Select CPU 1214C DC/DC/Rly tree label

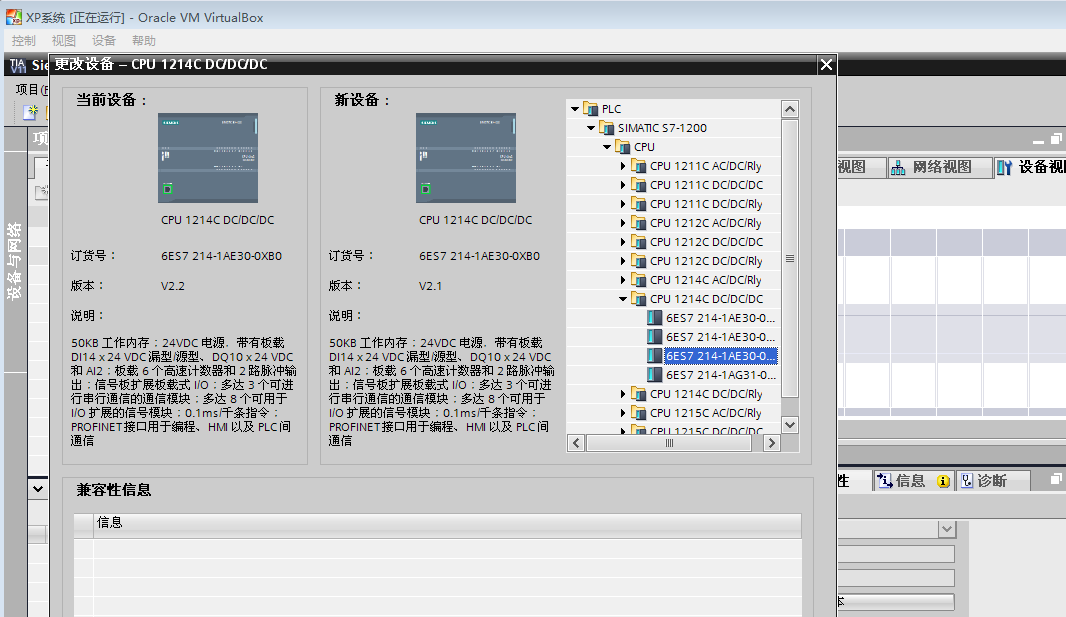[706, 394]
